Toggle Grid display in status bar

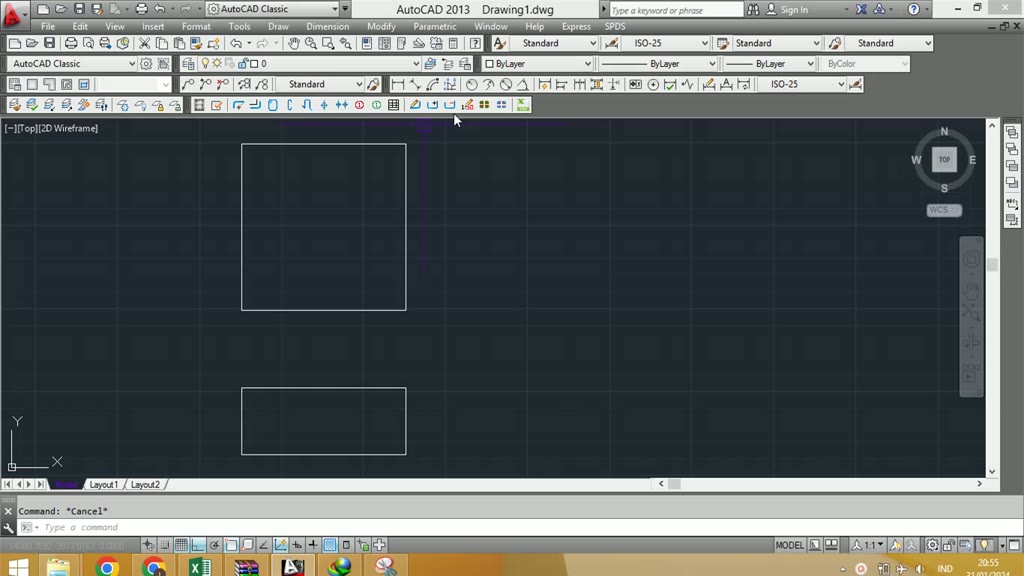coord(181,544)
